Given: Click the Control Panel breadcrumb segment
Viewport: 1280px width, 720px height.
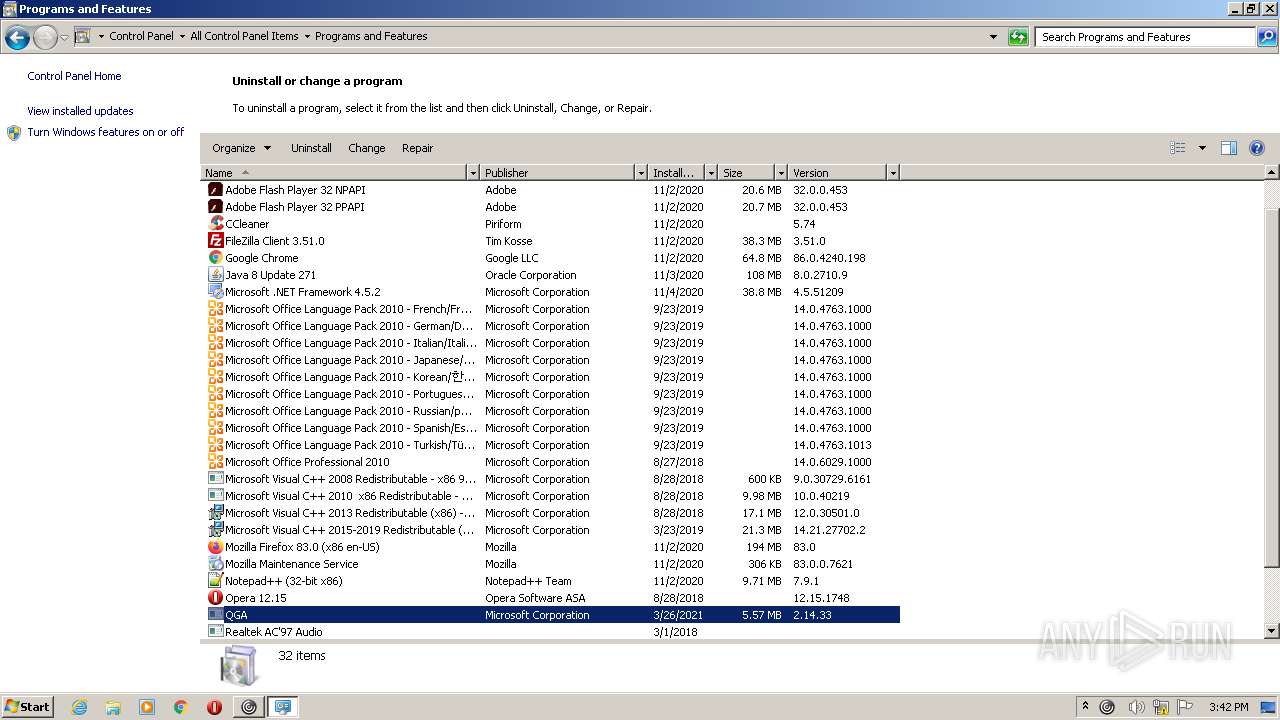Looking at the screenshot, I should (x=141, y=36).
